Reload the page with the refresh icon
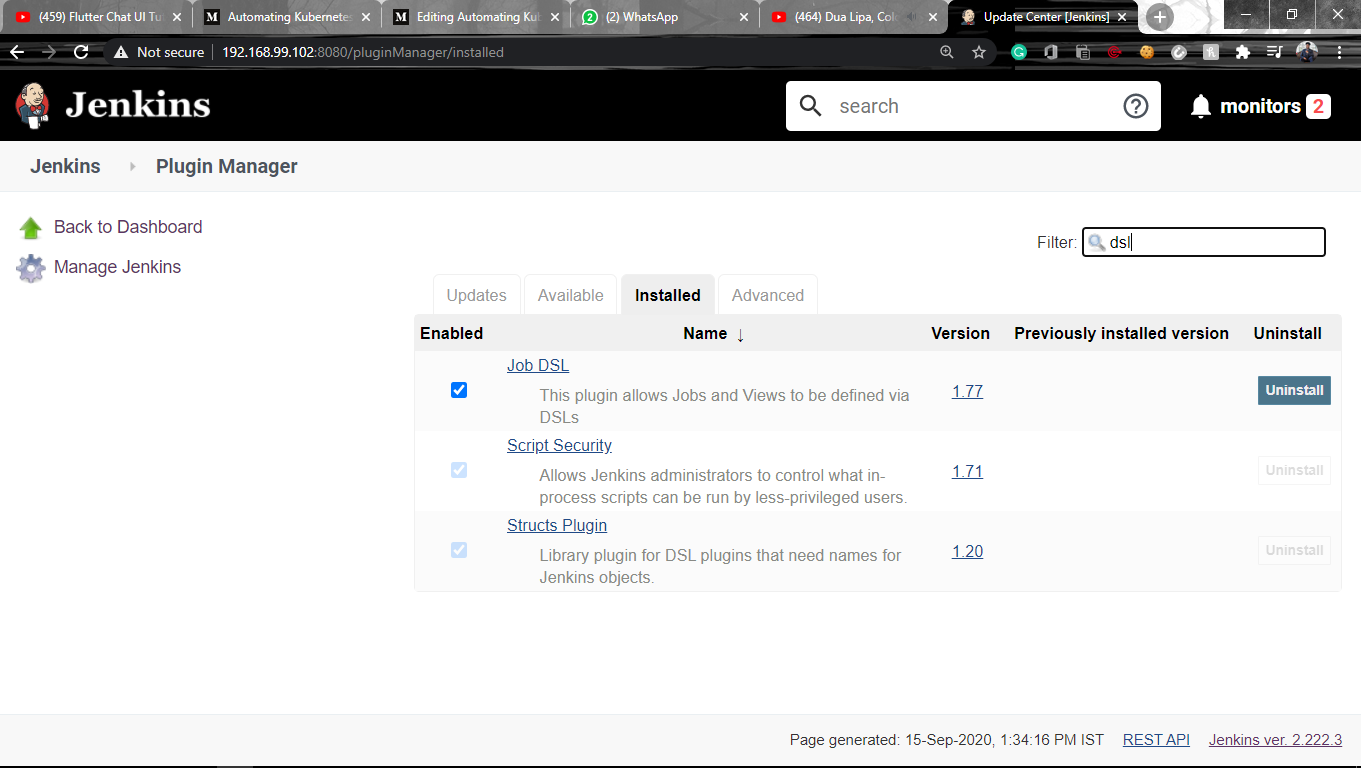 (81, 52)
